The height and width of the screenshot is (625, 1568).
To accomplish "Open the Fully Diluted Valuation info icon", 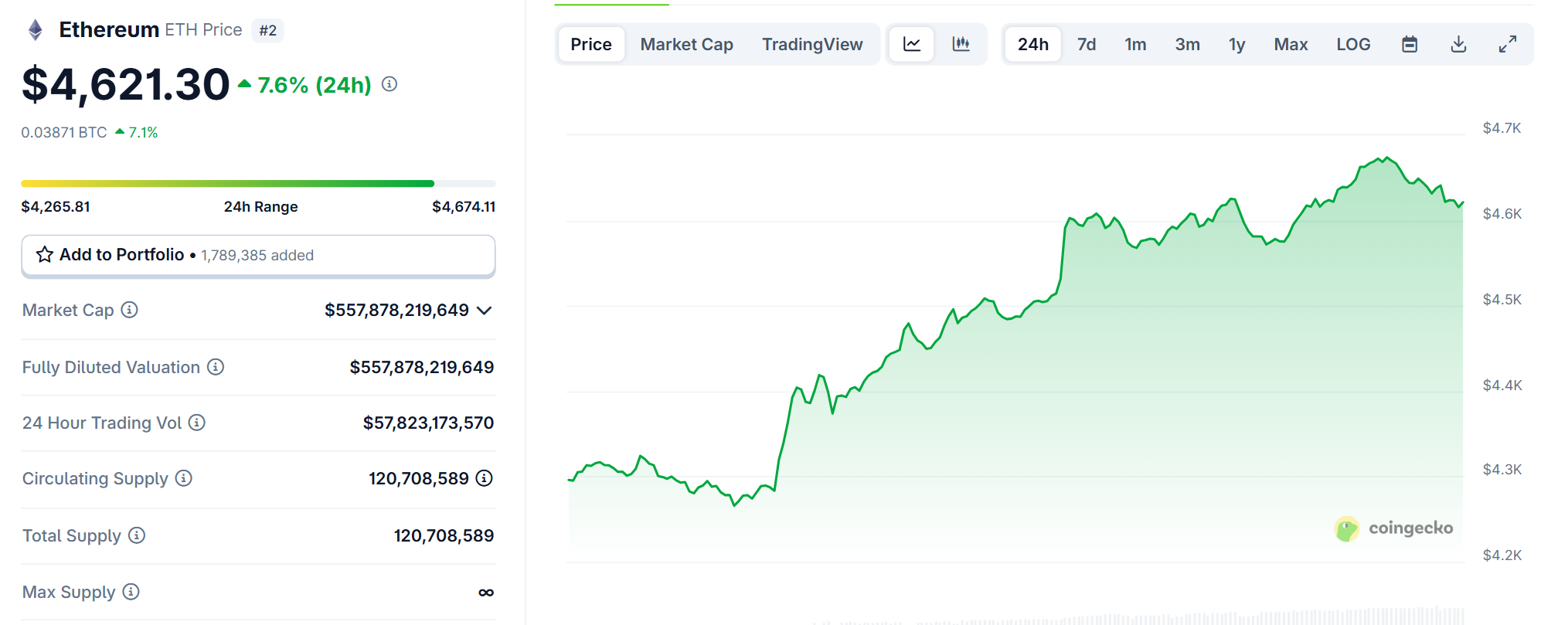I will coord(216,367).
